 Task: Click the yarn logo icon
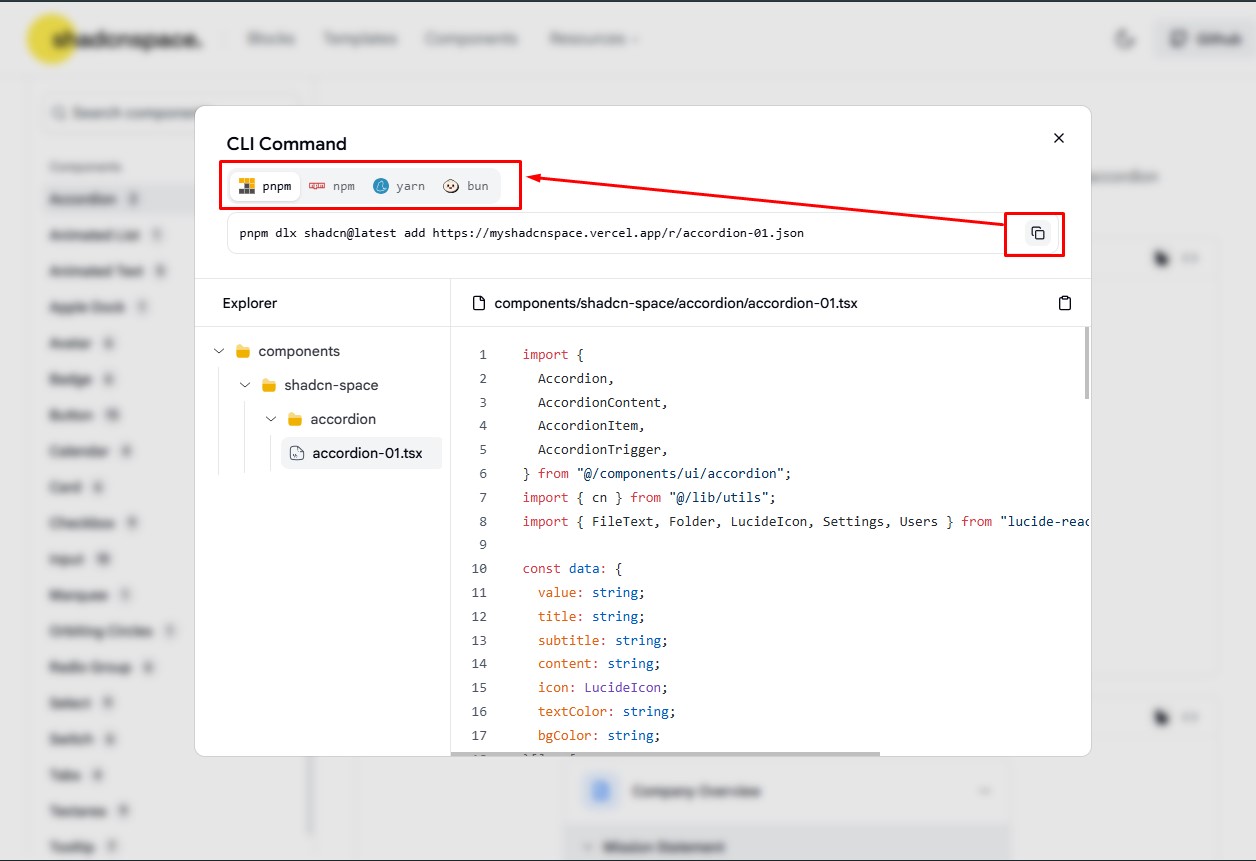[381, 186]
